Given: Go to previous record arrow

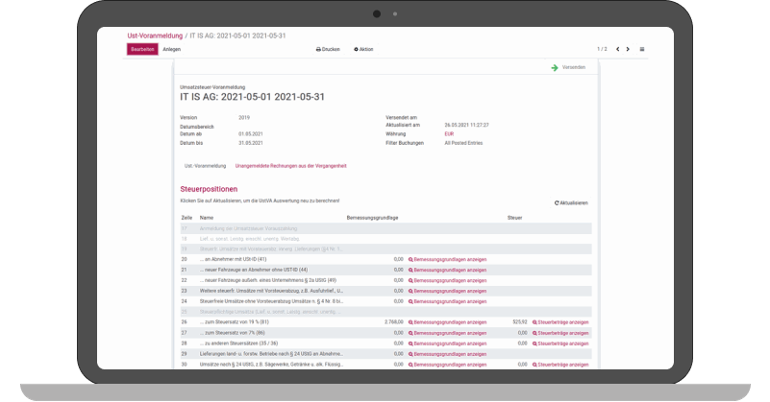Looking at the screenshot, I should 617,49.
